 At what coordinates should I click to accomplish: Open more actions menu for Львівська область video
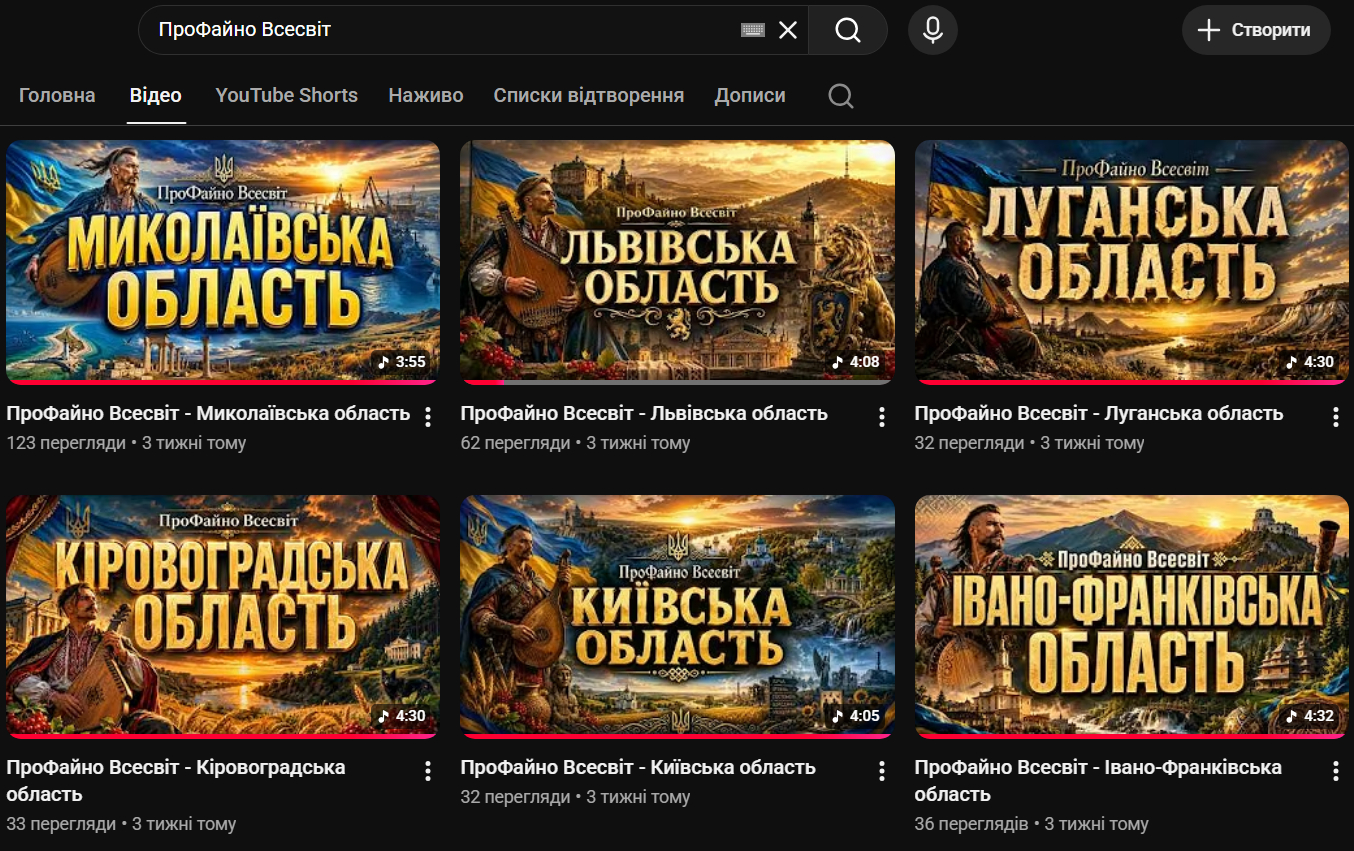coord(882,416)
